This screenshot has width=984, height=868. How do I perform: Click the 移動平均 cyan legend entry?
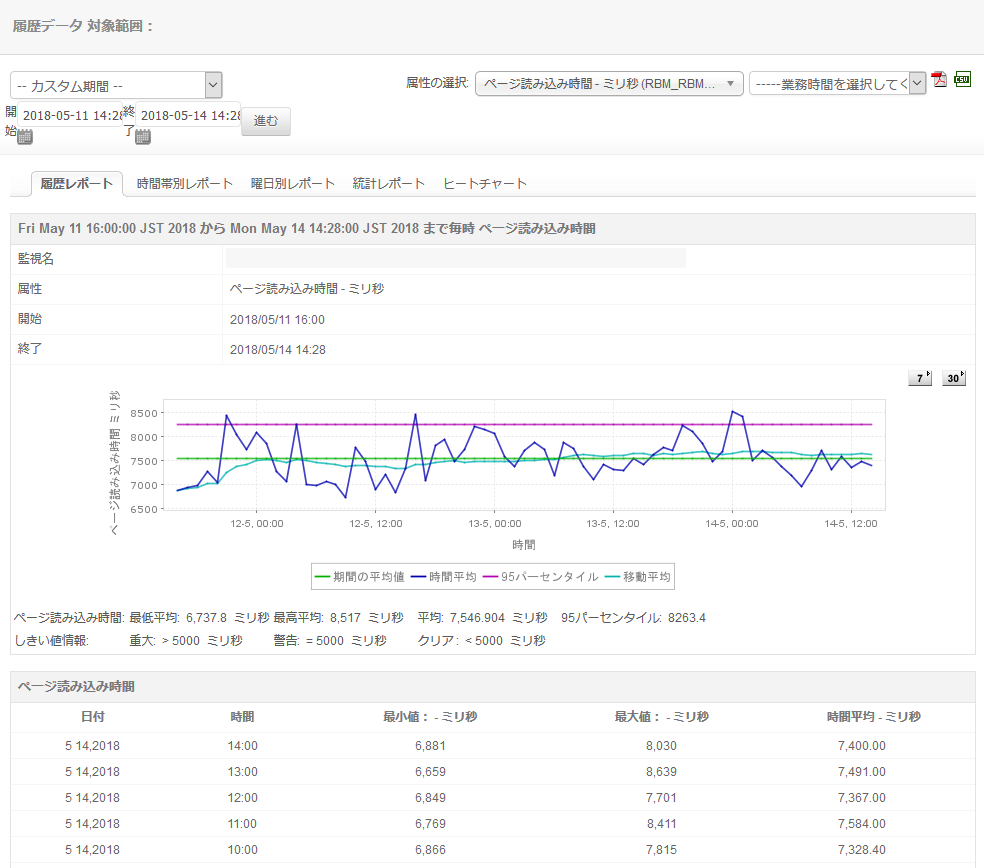coord(639,577)
